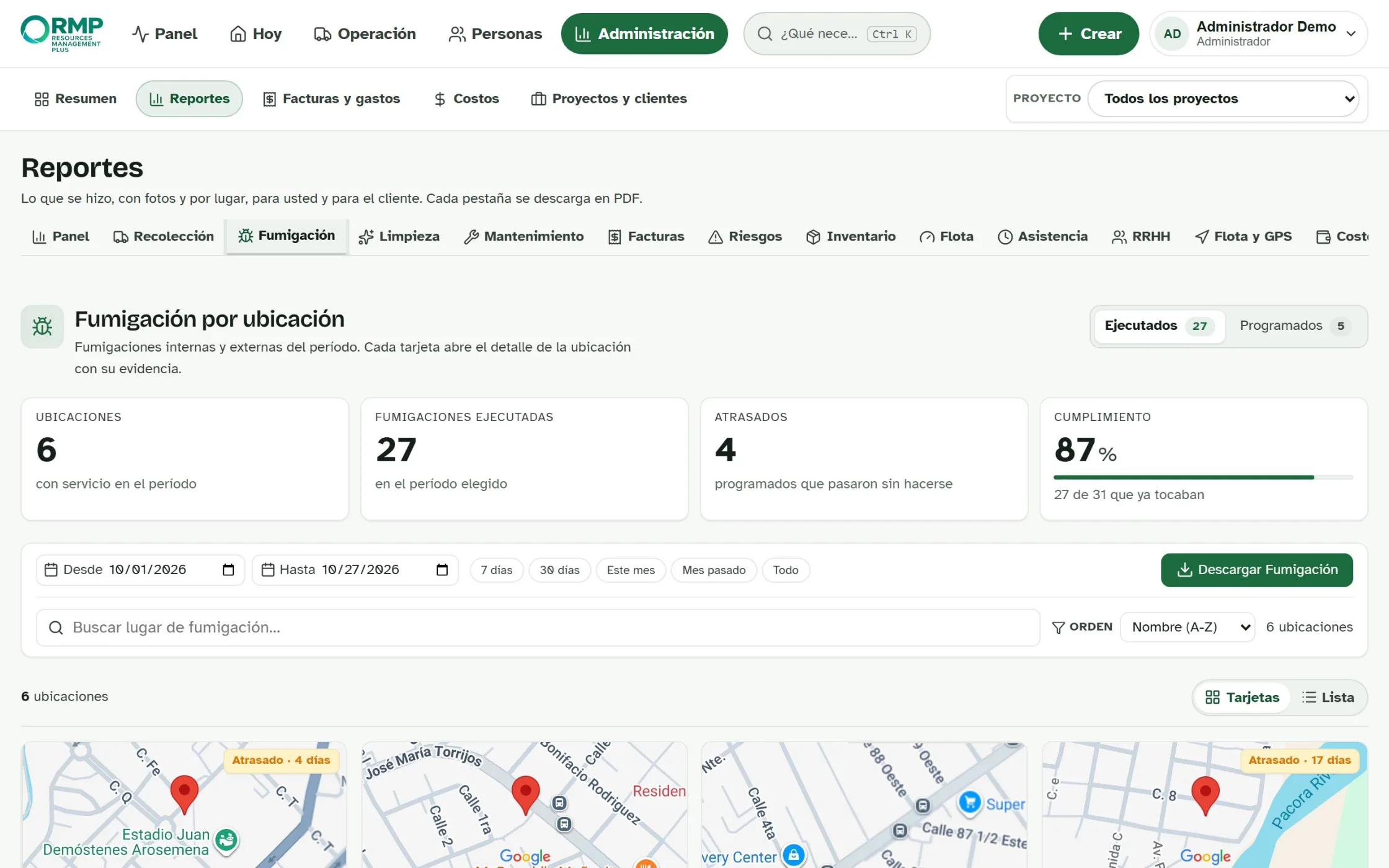1389x868 pixels.
Task: Switch to the Recolección report tab
Action: (164, 236)
